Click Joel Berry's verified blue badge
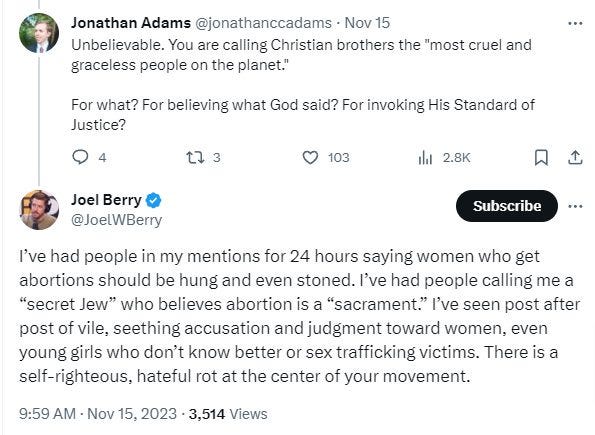The height and width of the screenshot is (435, 595). tap(154, 200)
